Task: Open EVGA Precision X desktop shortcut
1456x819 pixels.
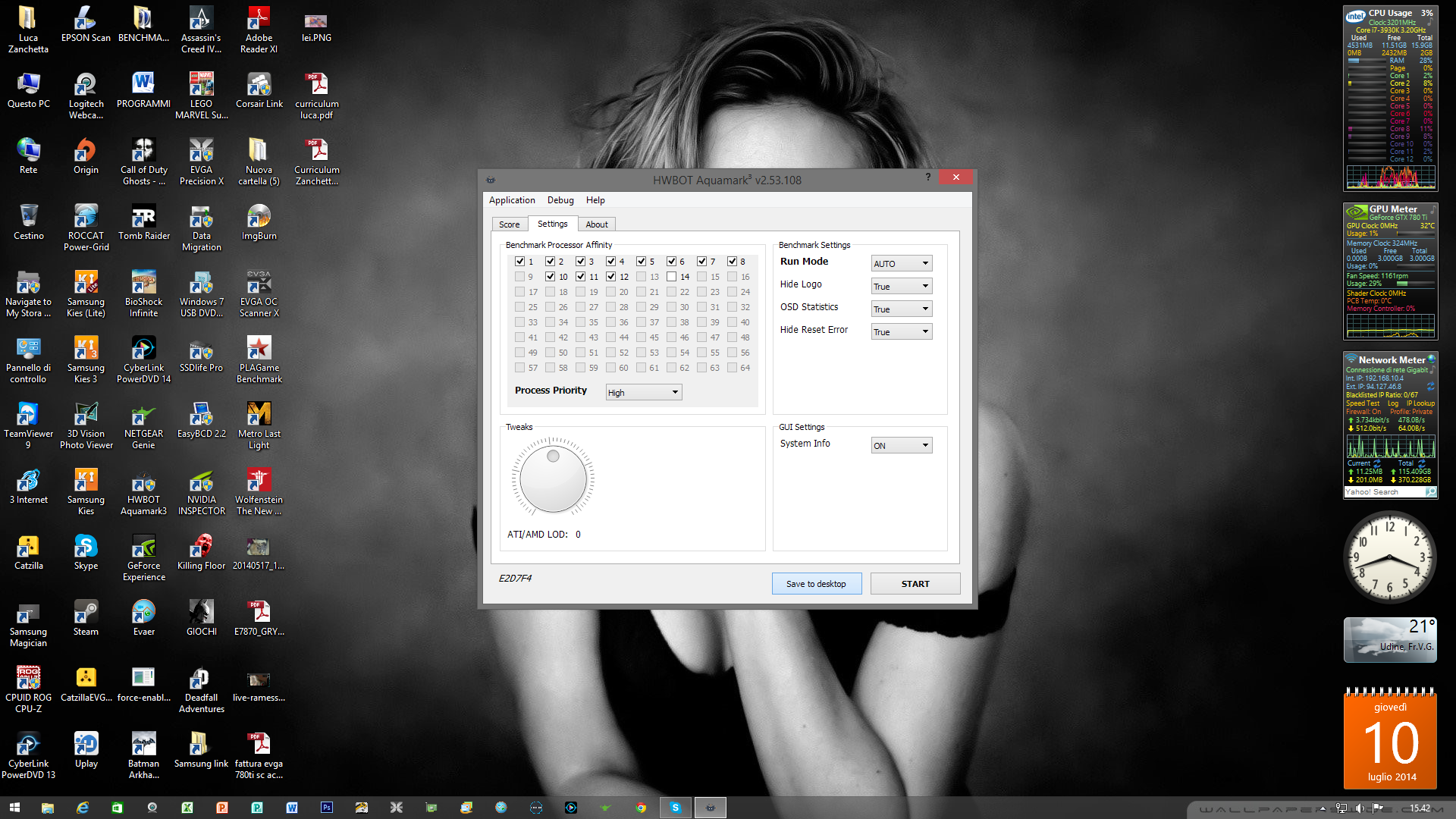Action: [201, 162]
